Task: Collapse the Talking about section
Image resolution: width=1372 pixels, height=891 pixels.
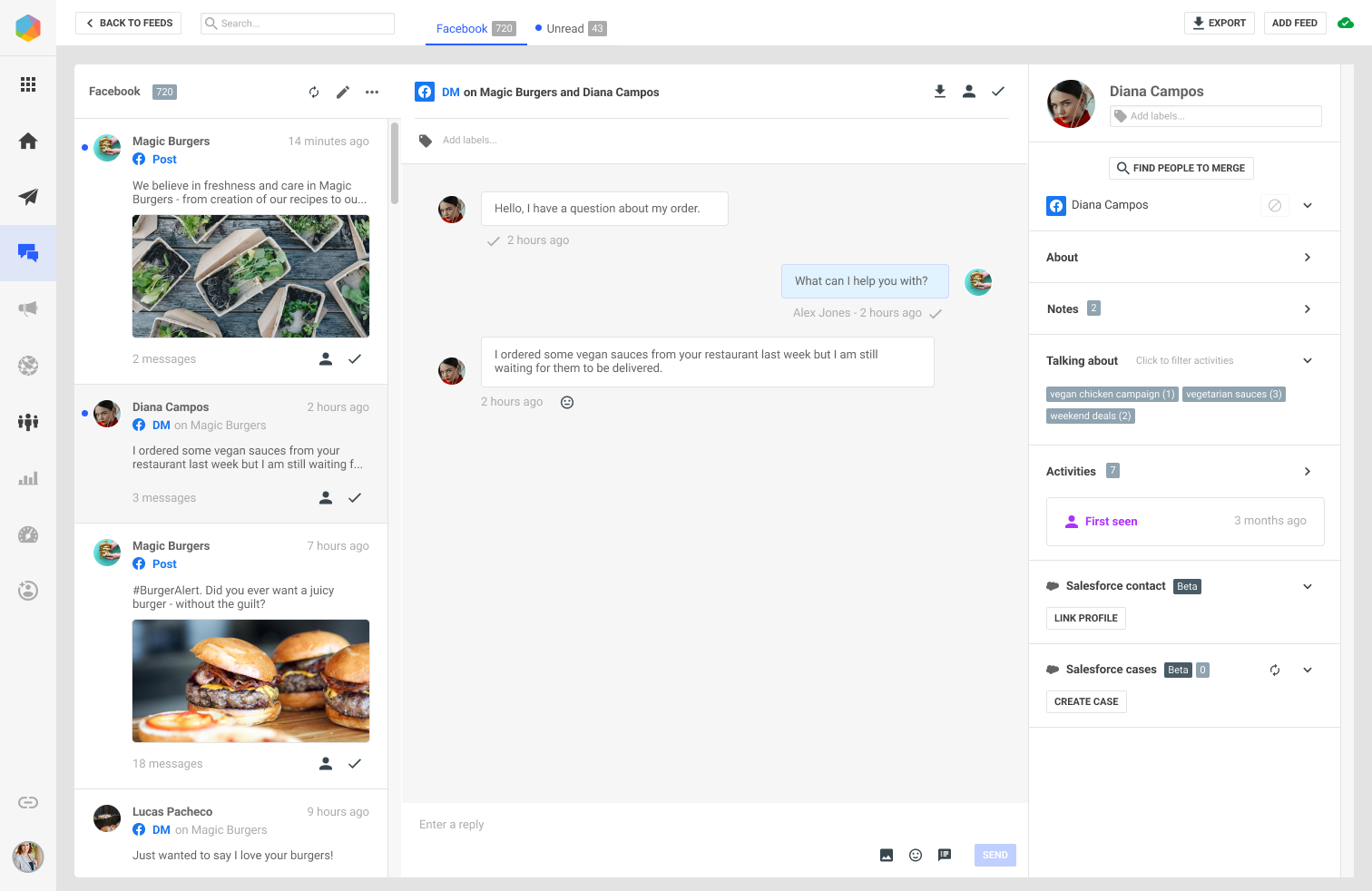Action: coord(1308,361)
